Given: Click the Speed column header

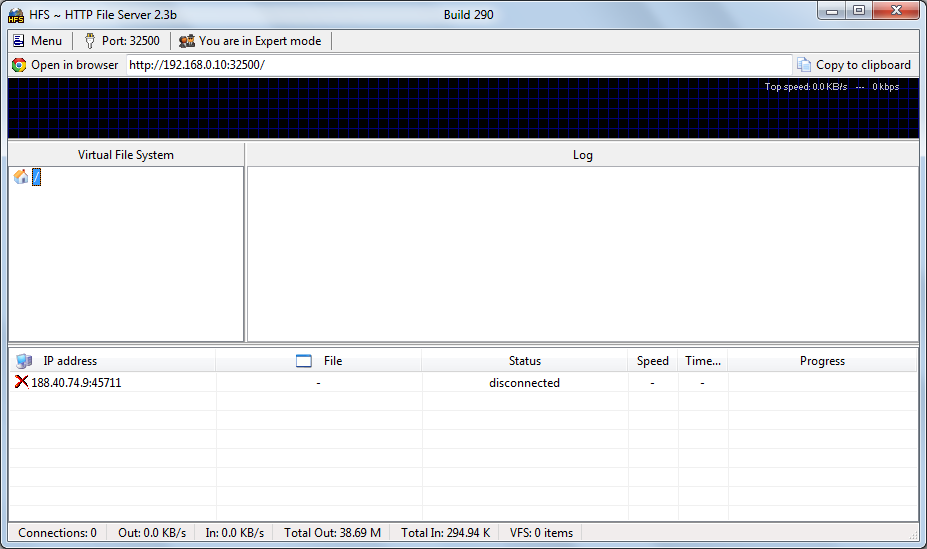Looking at the screenshot, I should pyautogui.click(x=653, y=360).
